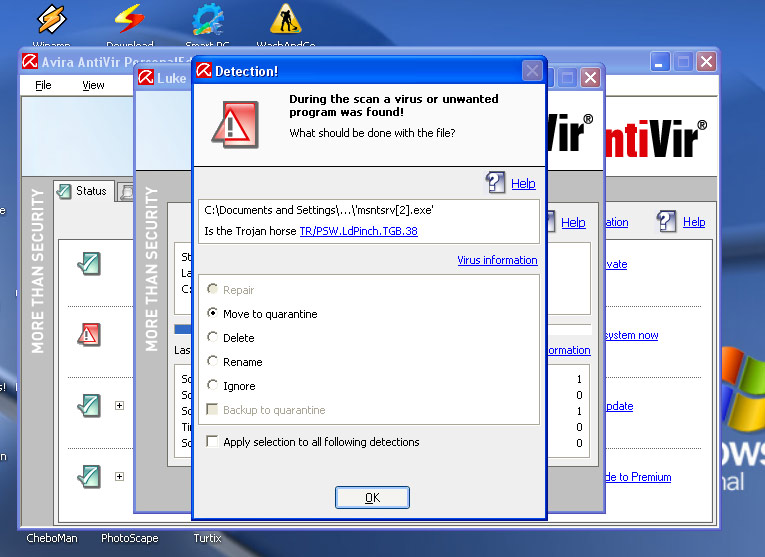This screenshot has width=765, height=557.
Task: Click the bottom green checkmark status icon
Action: 89,477
